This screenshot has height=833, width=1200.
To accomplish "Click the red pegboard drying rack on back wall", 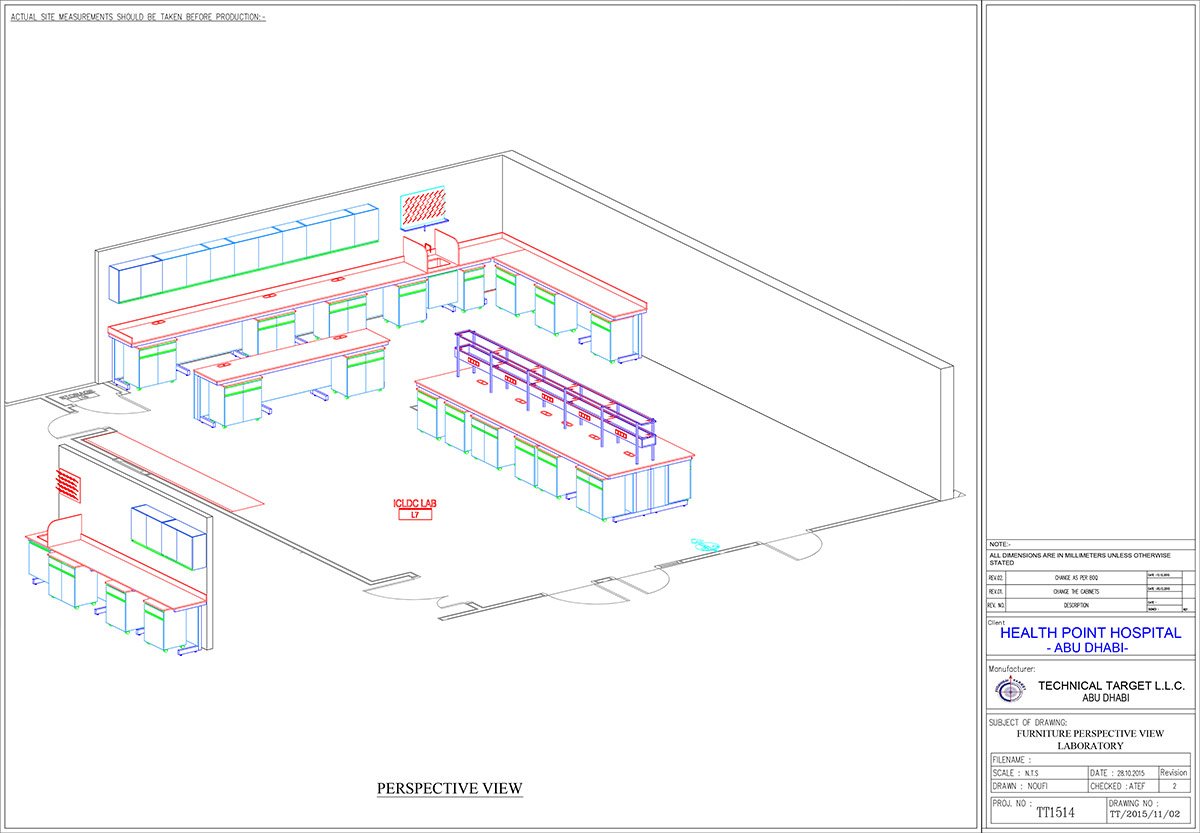I will click(x=421, y=209).
